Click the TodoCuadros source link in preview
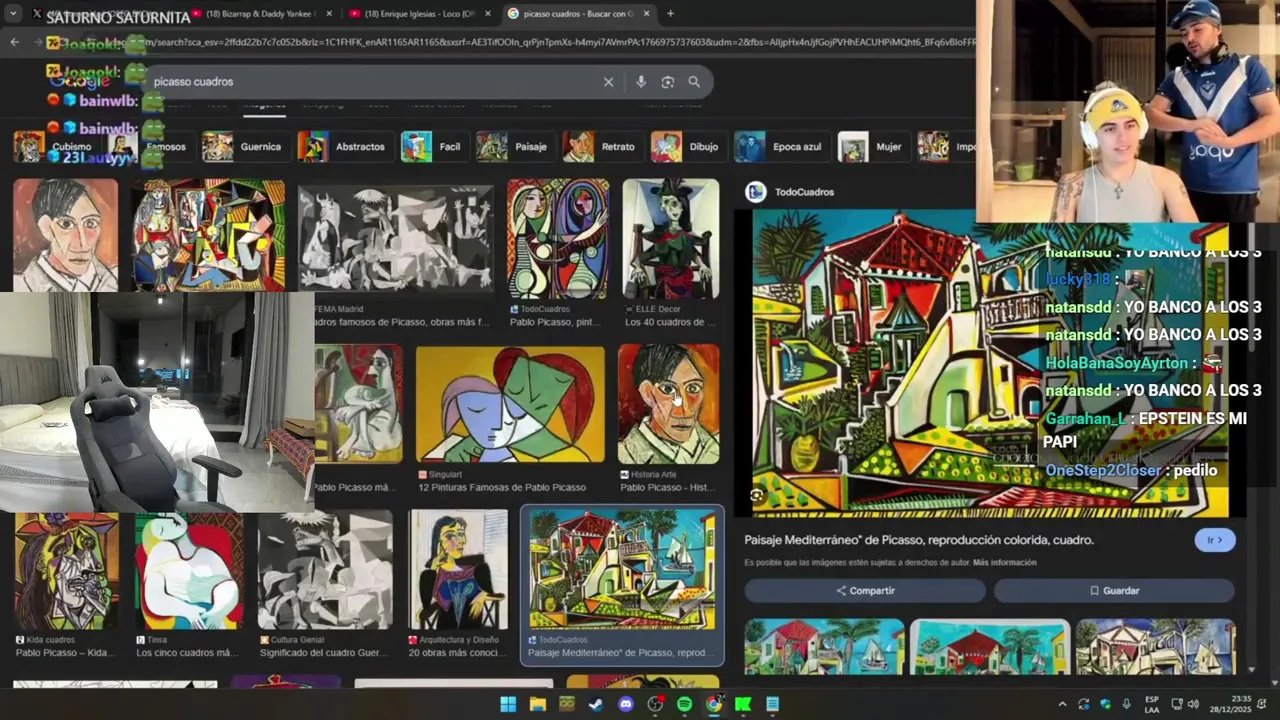 click(804, 192)
